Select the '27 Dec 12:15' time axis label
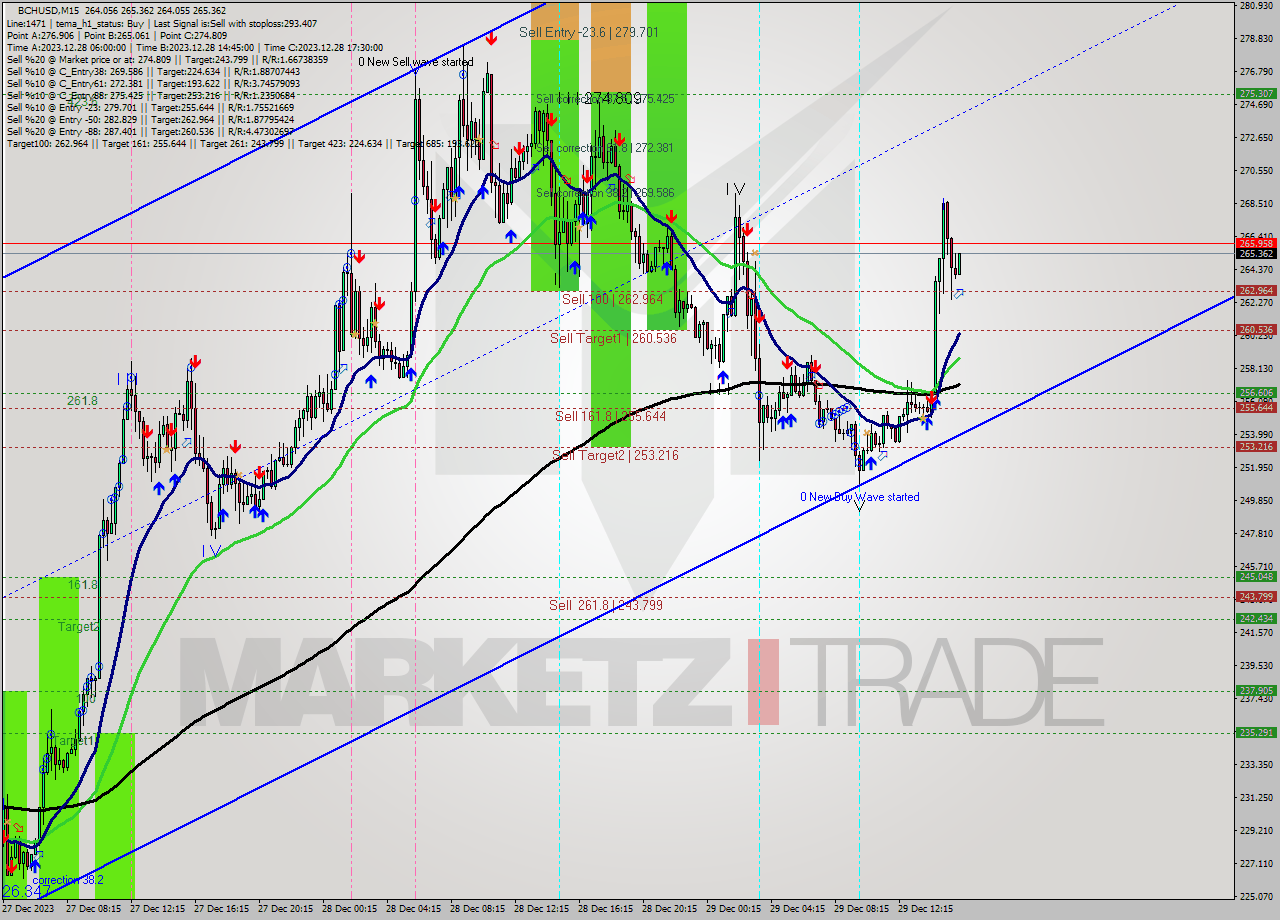 pos(157,909)
